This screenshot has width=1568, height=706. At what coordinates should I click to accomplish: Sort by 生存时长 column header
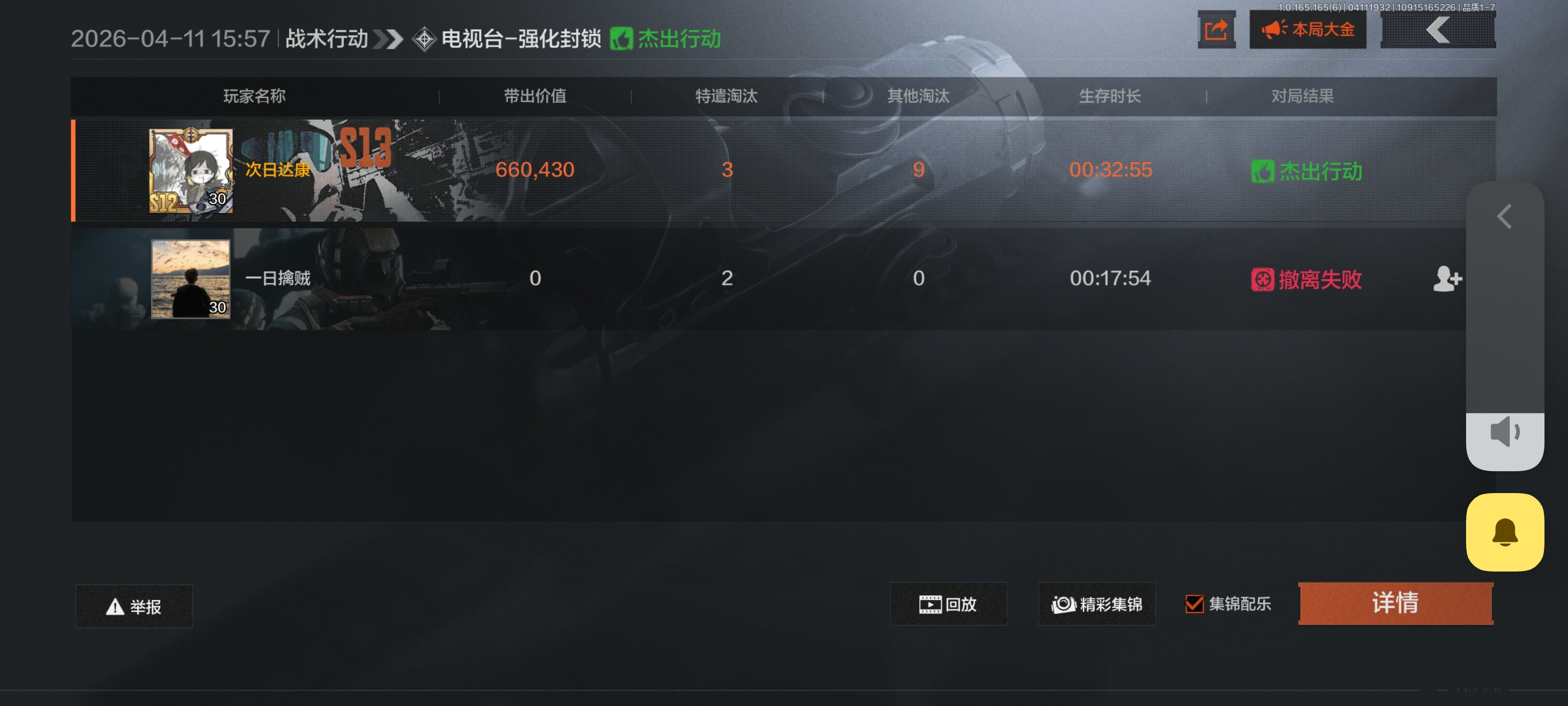pyautogui.click(x=1110, y=96)
